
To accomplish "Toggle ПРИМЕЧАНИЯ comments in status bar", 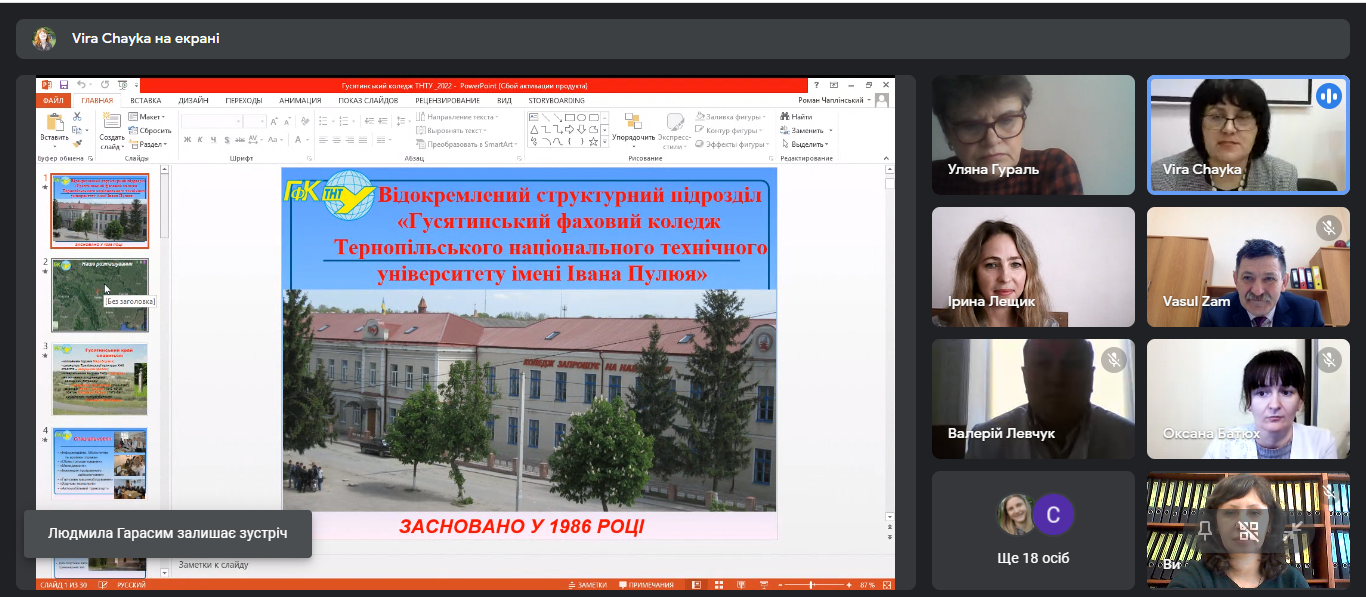I will [x=646, y=585].
